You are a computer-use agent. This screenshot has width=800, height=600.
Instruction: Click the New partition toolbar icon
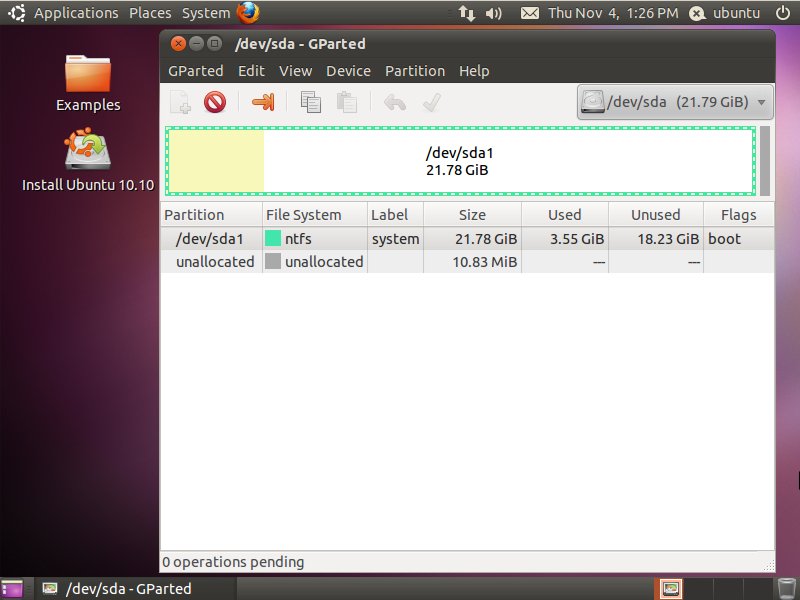[x=181, y=102]
